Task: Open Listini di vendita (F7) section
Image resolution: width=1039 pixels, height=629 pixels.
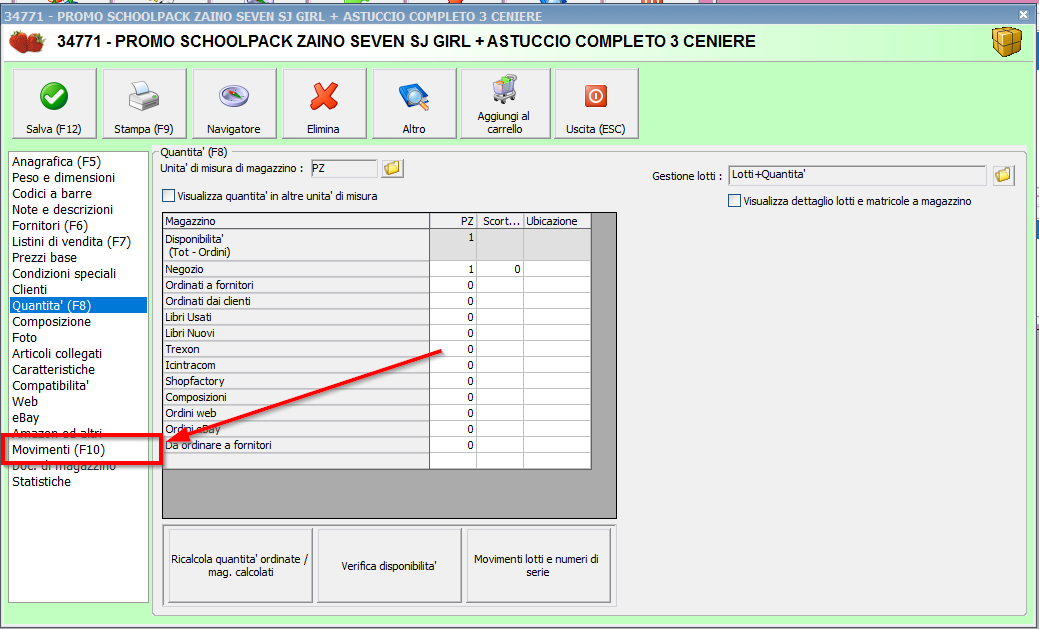Action: pyautogui.click(x=72, y=241)
